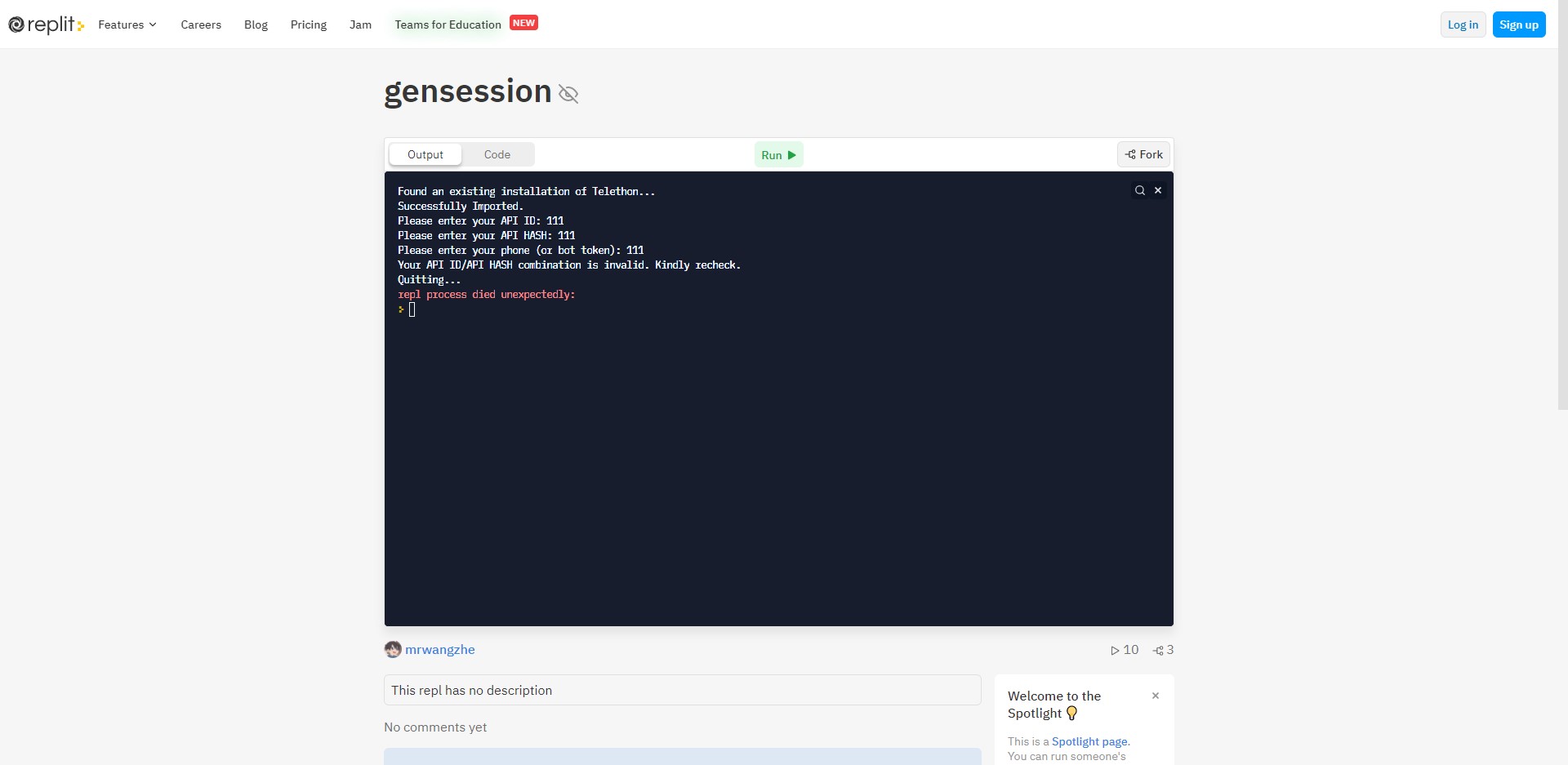Open console search magnifier icon
1568x765 pixels.
pyautogui.click(x=1139, y=190)
